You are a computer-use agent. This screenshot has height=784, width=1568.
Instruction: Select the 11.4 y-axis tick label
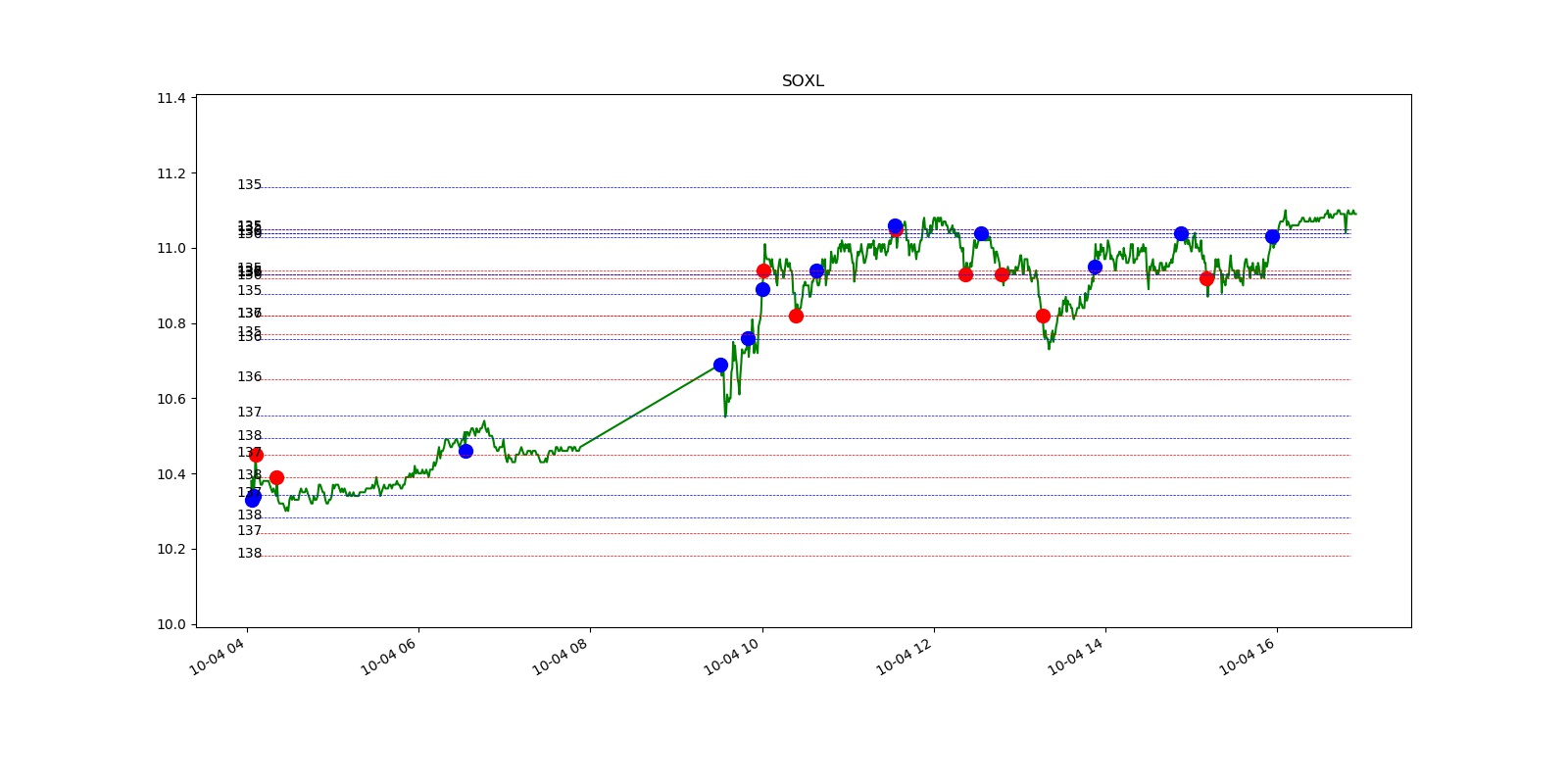pos(171,98)
